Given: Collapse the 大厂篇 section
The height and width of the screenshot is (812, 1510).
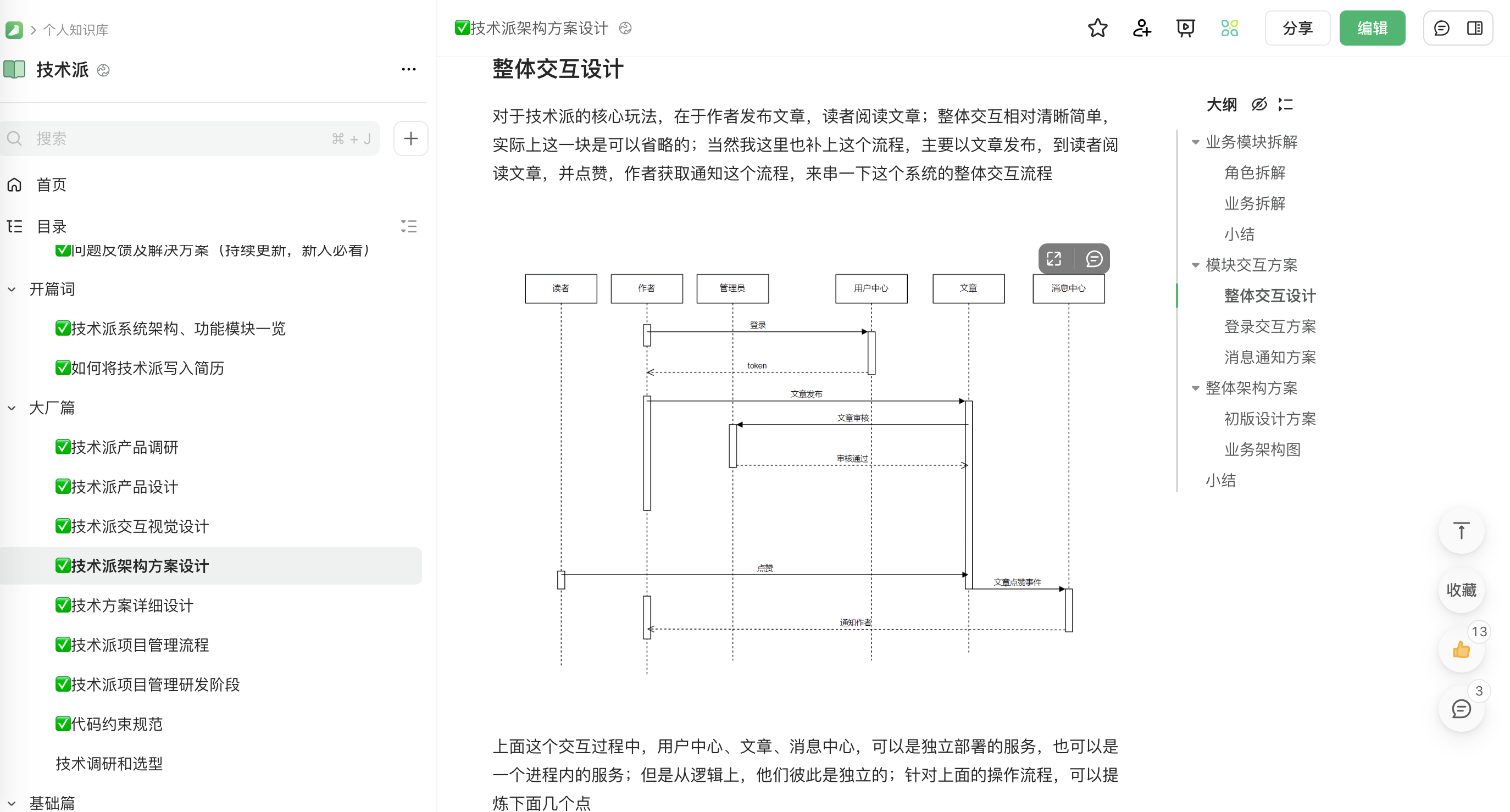Looking at the screenshot, I should click(x=12, y=408).
